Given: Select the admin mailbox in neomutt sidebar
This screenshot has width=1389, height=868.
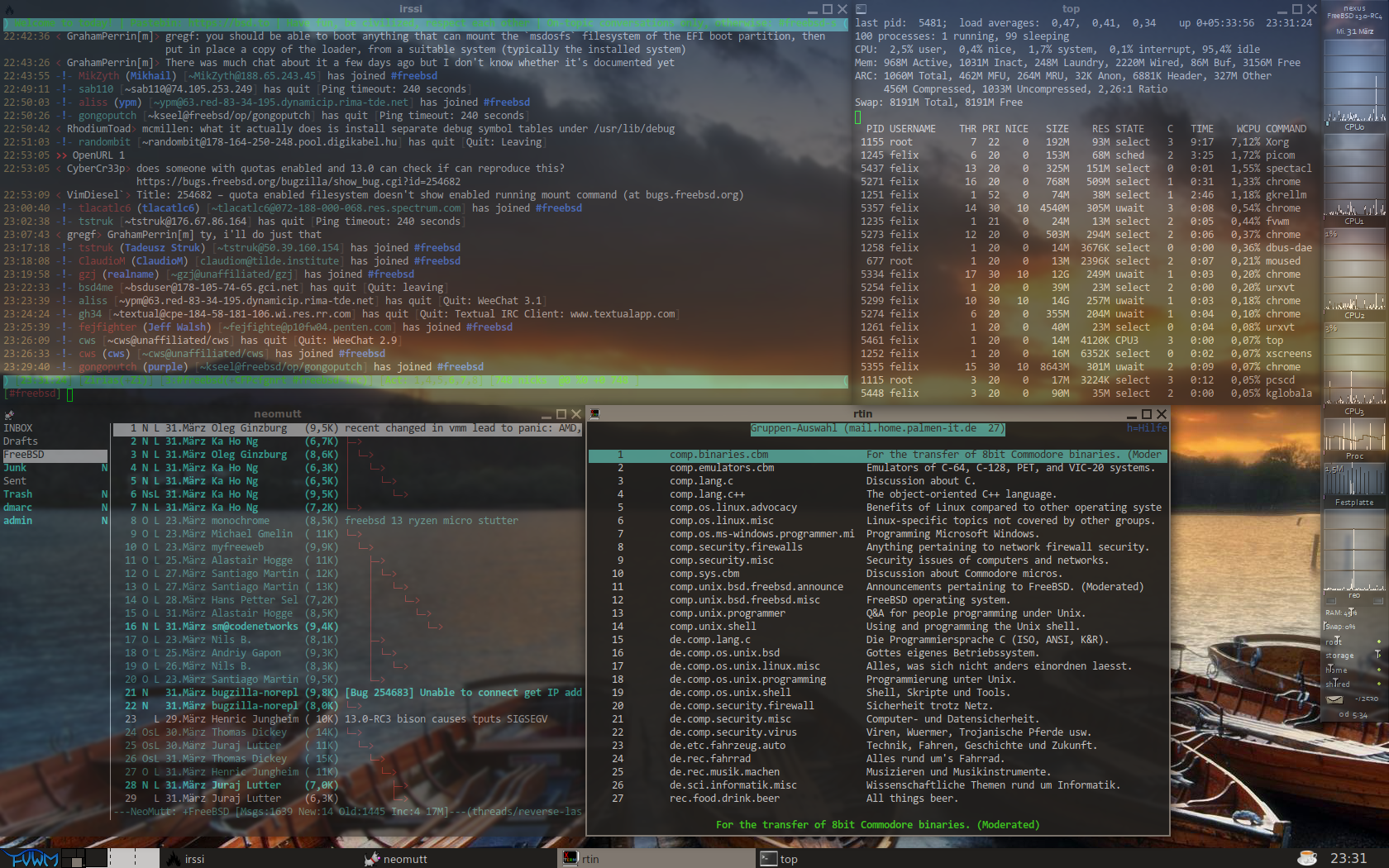Looking at the screenshot, I should point(55,521).
